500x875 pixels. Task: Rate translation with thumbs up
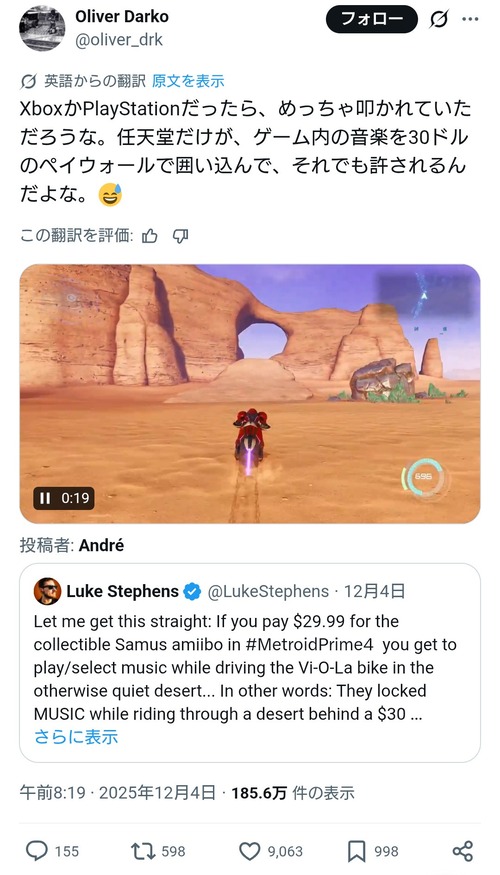(x=150, y=237)
